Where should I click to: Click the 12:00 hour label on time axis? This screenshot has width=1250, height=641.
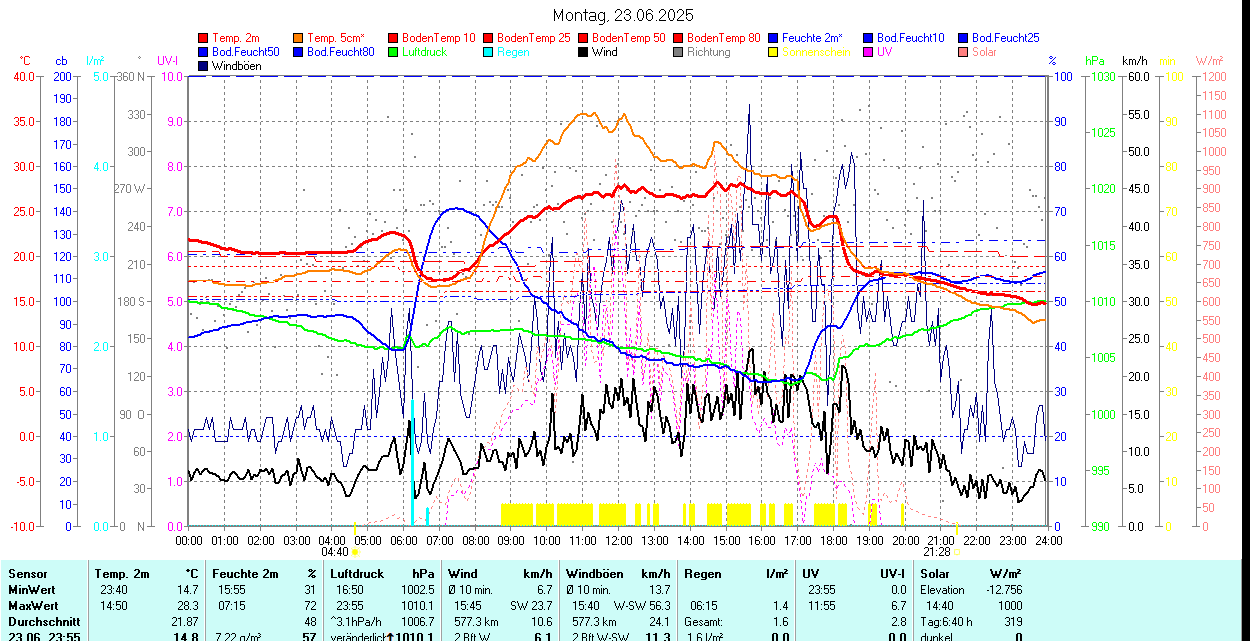pos(618,540)
